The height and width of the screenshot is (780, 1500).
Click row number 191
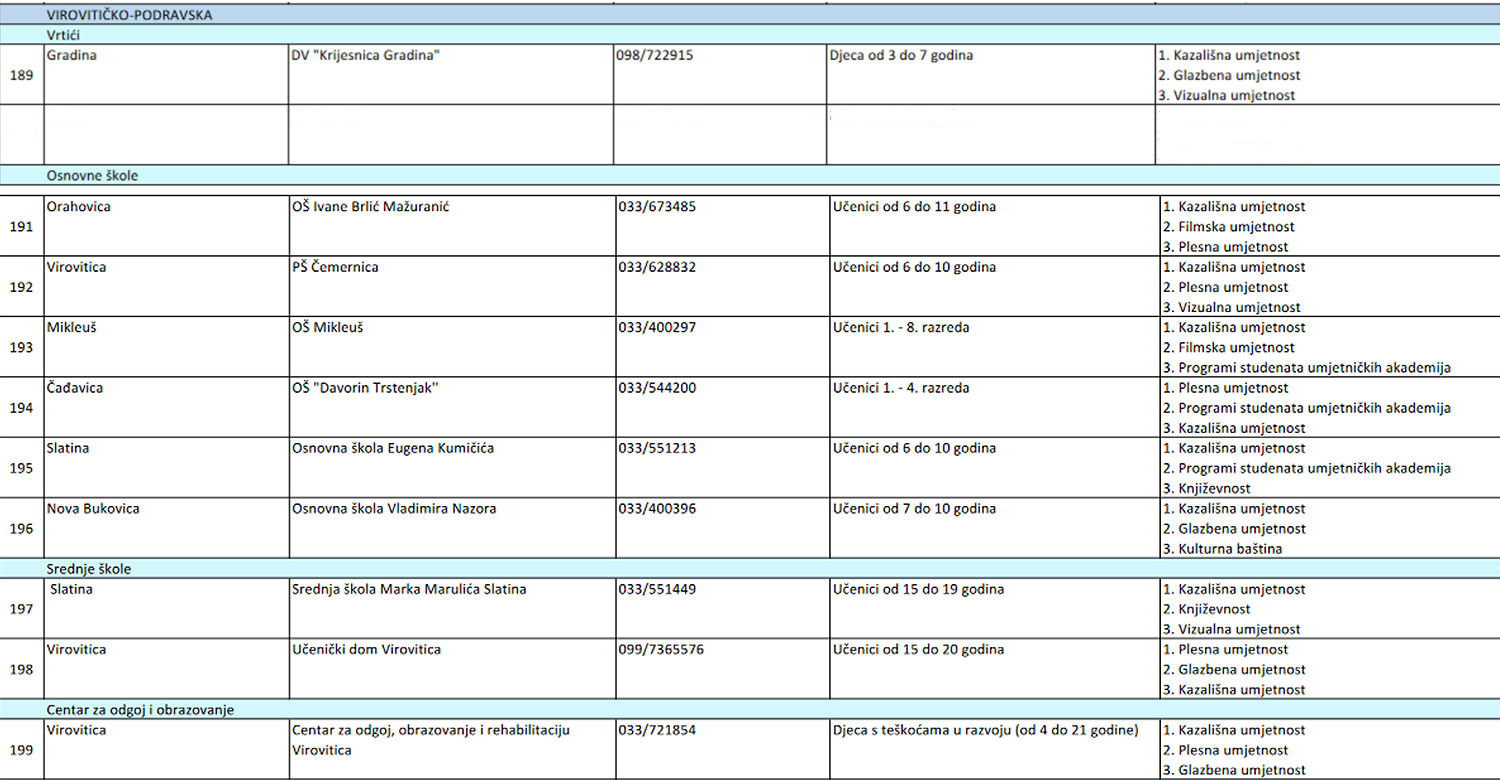pos(21,227)
